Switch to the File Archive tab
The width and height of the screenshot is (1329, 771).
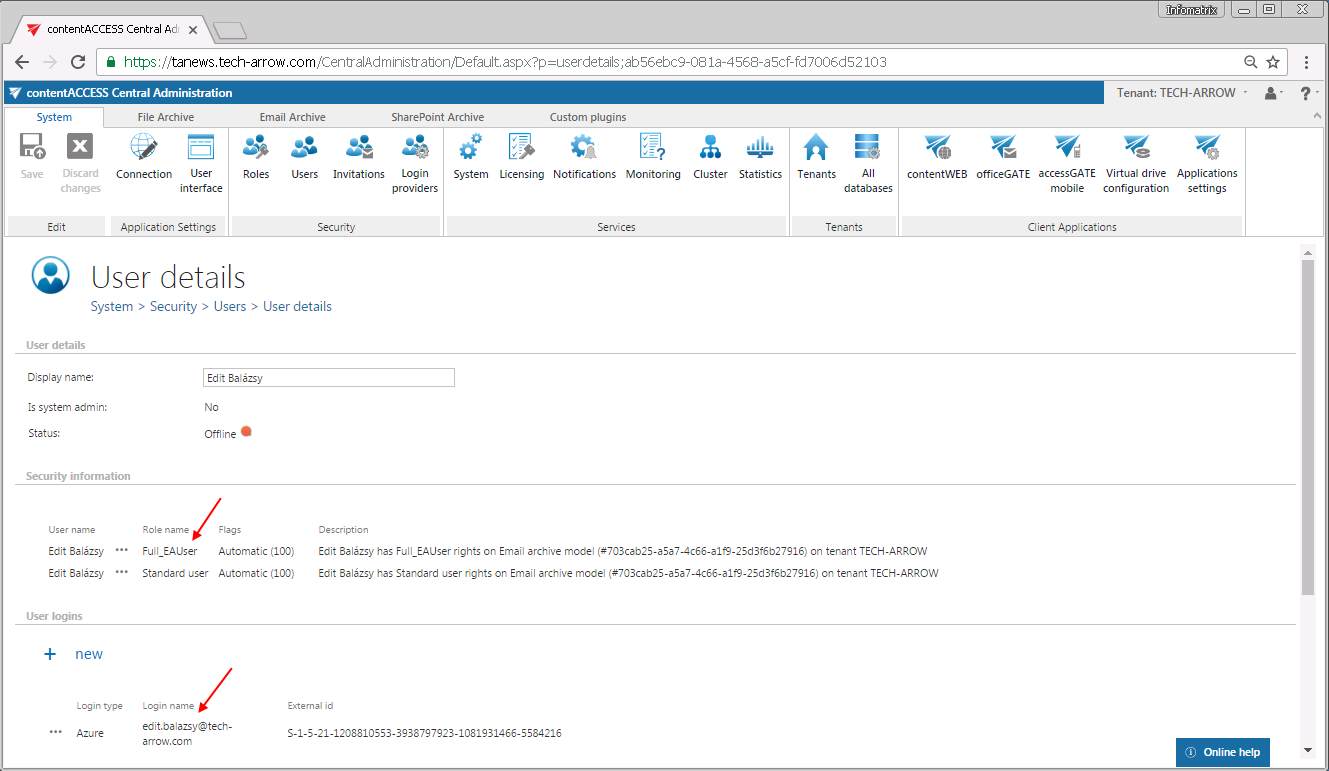[x=166, y=117]
